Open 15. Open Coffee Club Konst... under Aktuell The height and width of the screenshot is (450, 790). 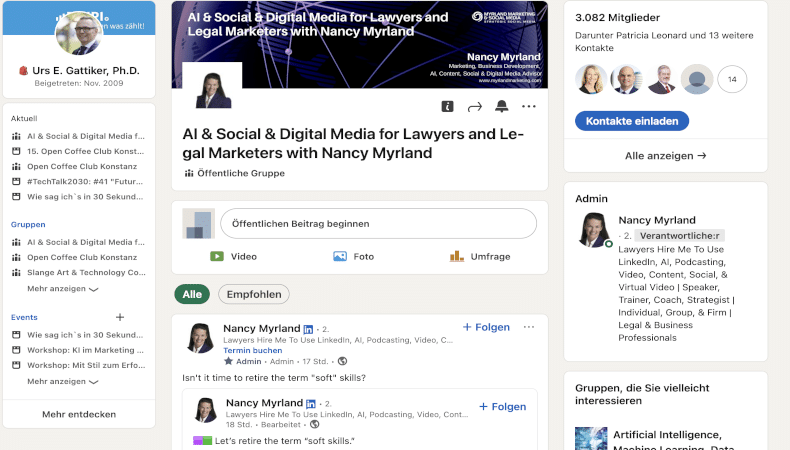pyautogui.click(x=78, y=151)
